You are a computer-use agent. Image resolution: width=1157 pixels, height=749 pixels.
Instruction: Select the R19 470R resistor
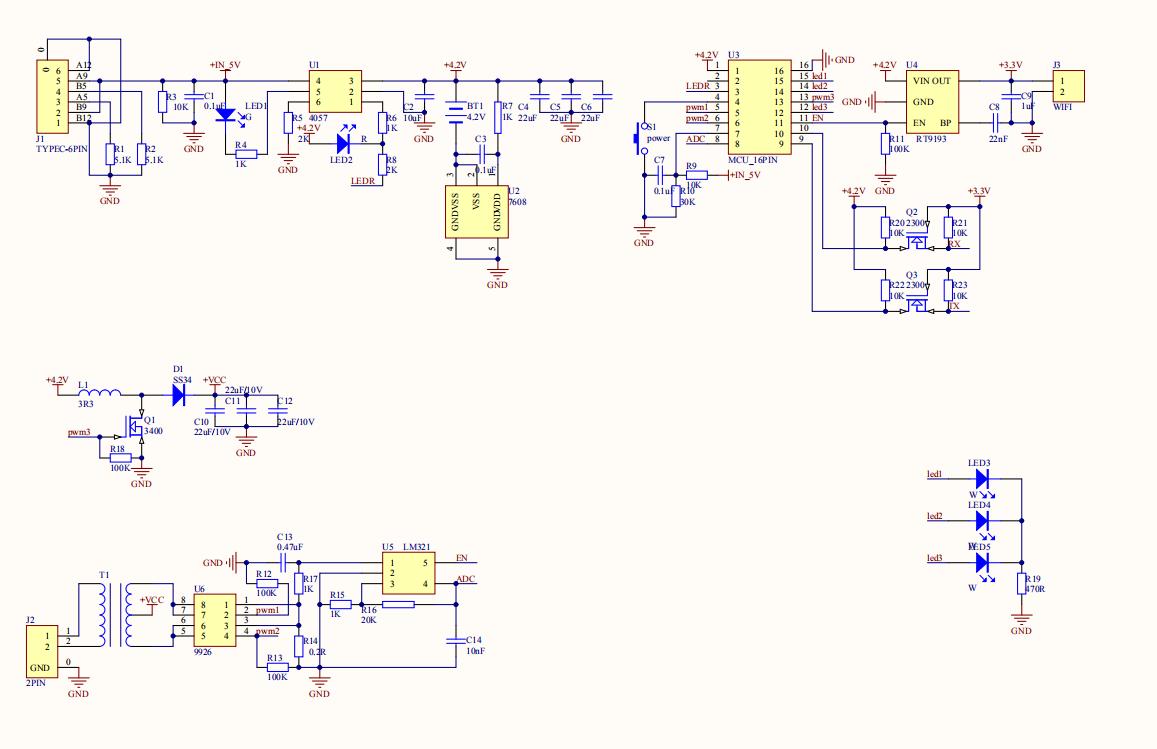[x=1021, y=584]
